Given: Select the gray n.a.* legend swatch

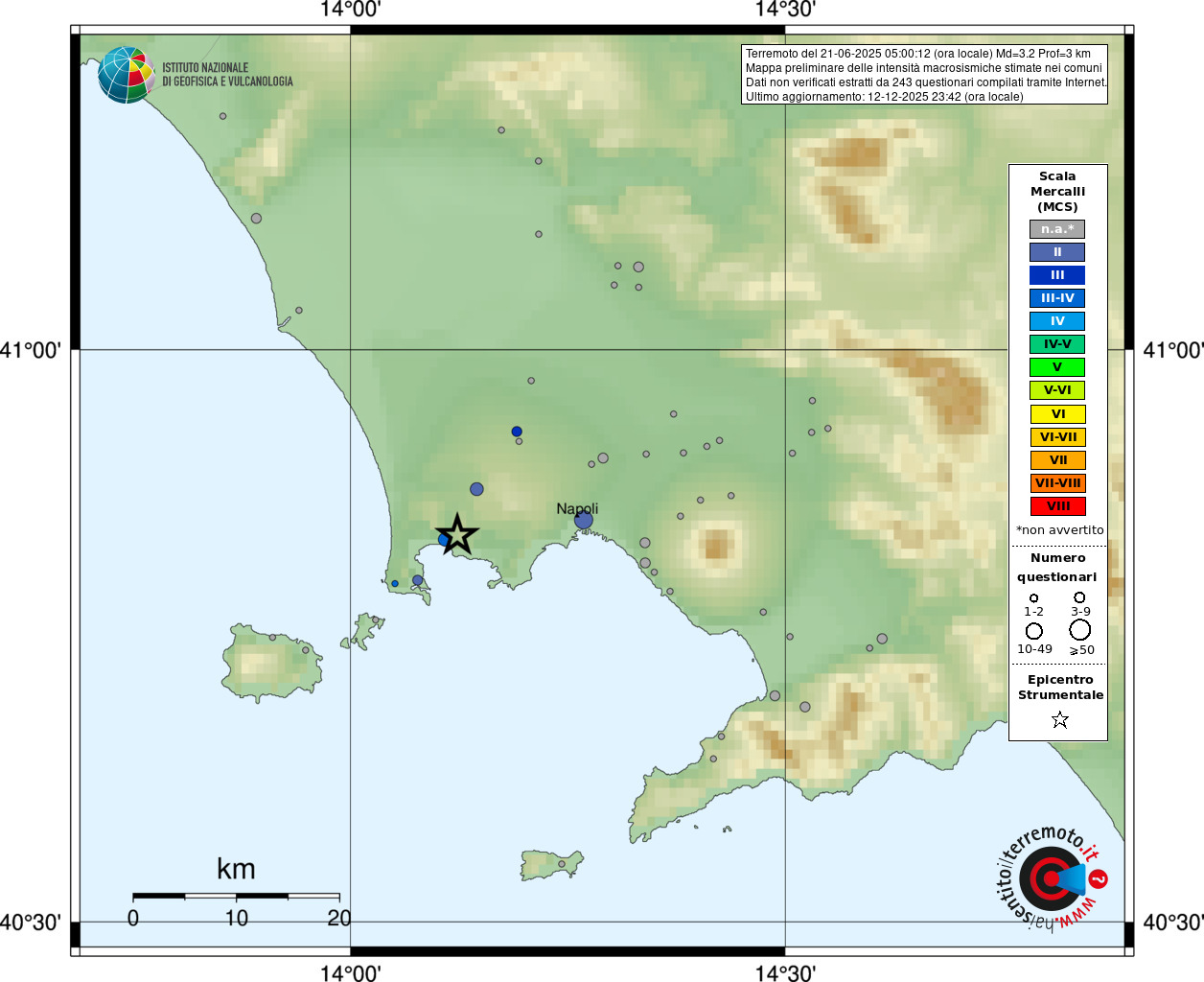Looking at the screenshot, I should click(x=1057, y=229).
